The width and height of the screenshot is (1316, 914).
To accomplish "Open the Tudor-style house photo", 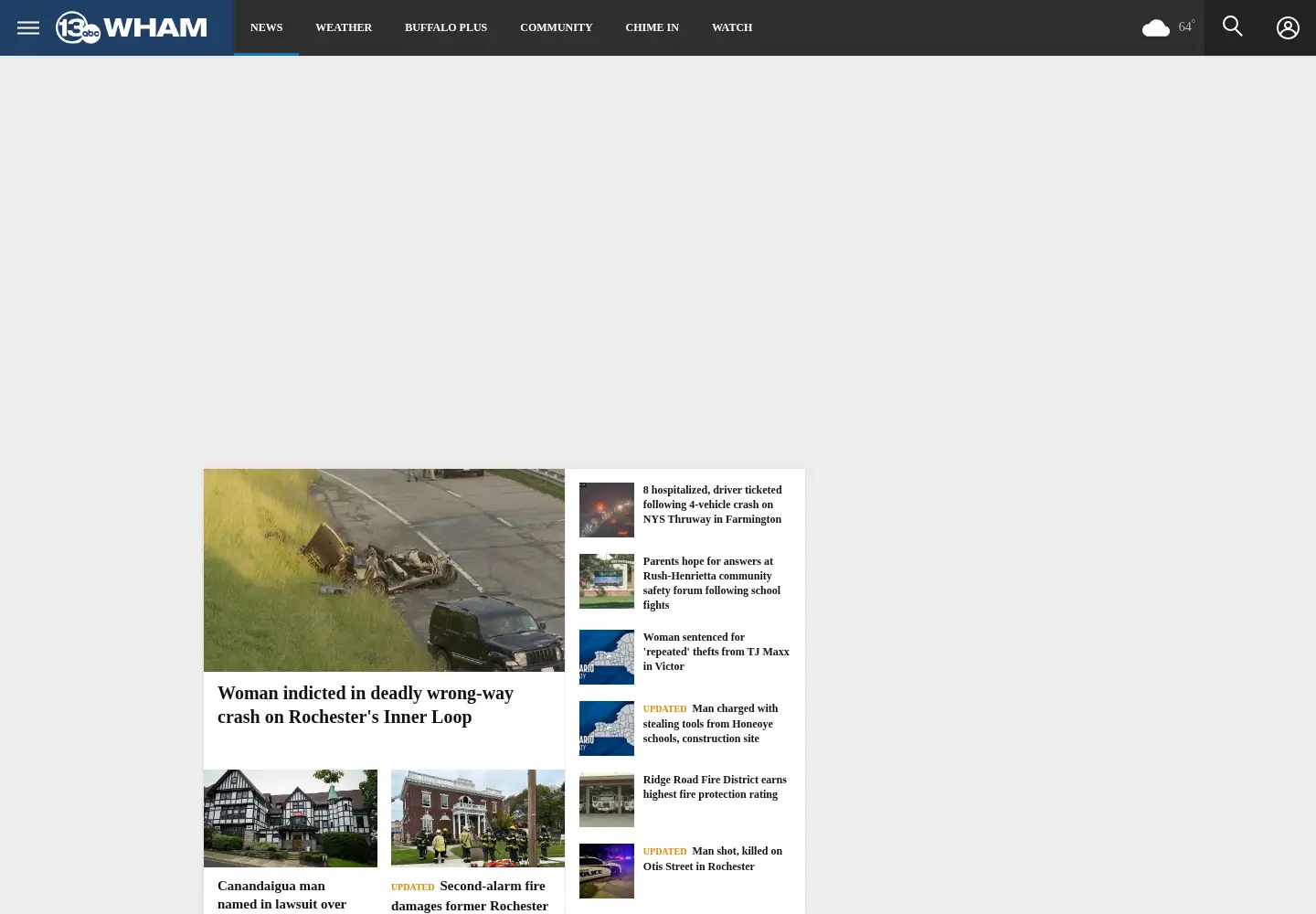I will coord(291,818).
